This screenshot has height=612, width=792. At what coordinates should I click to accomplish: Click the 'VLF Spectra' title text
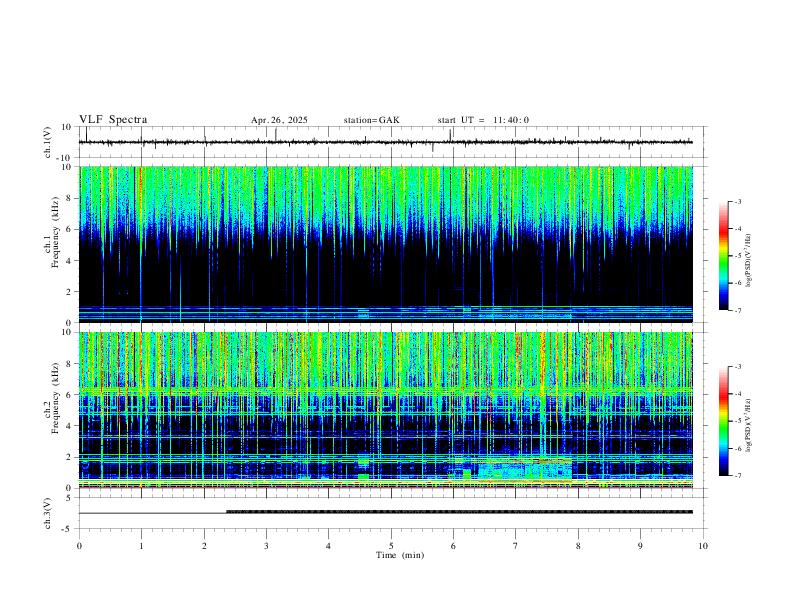tap(113, 120)
